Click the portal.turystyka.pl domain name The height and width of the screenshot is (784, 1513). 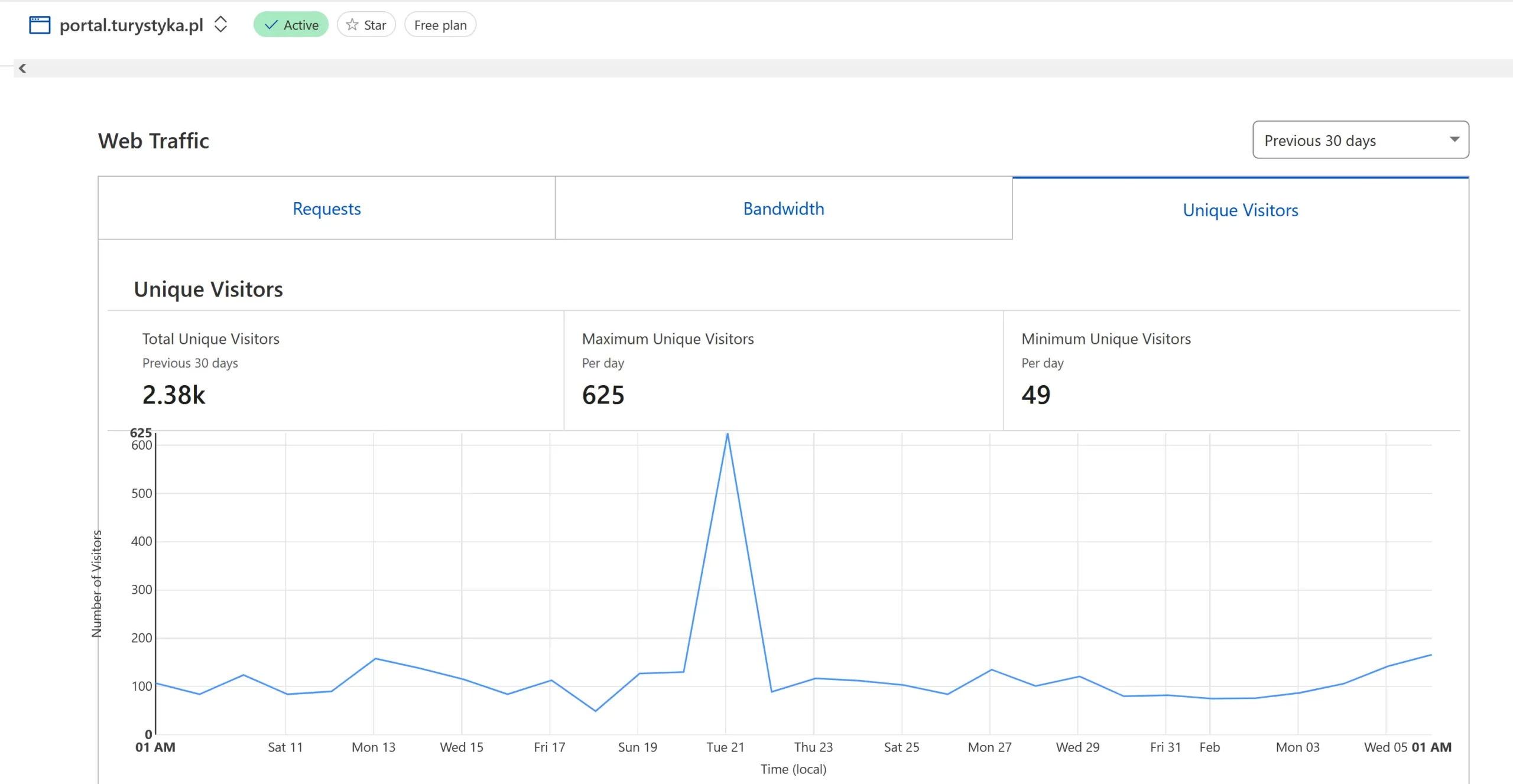coord(131,25)
